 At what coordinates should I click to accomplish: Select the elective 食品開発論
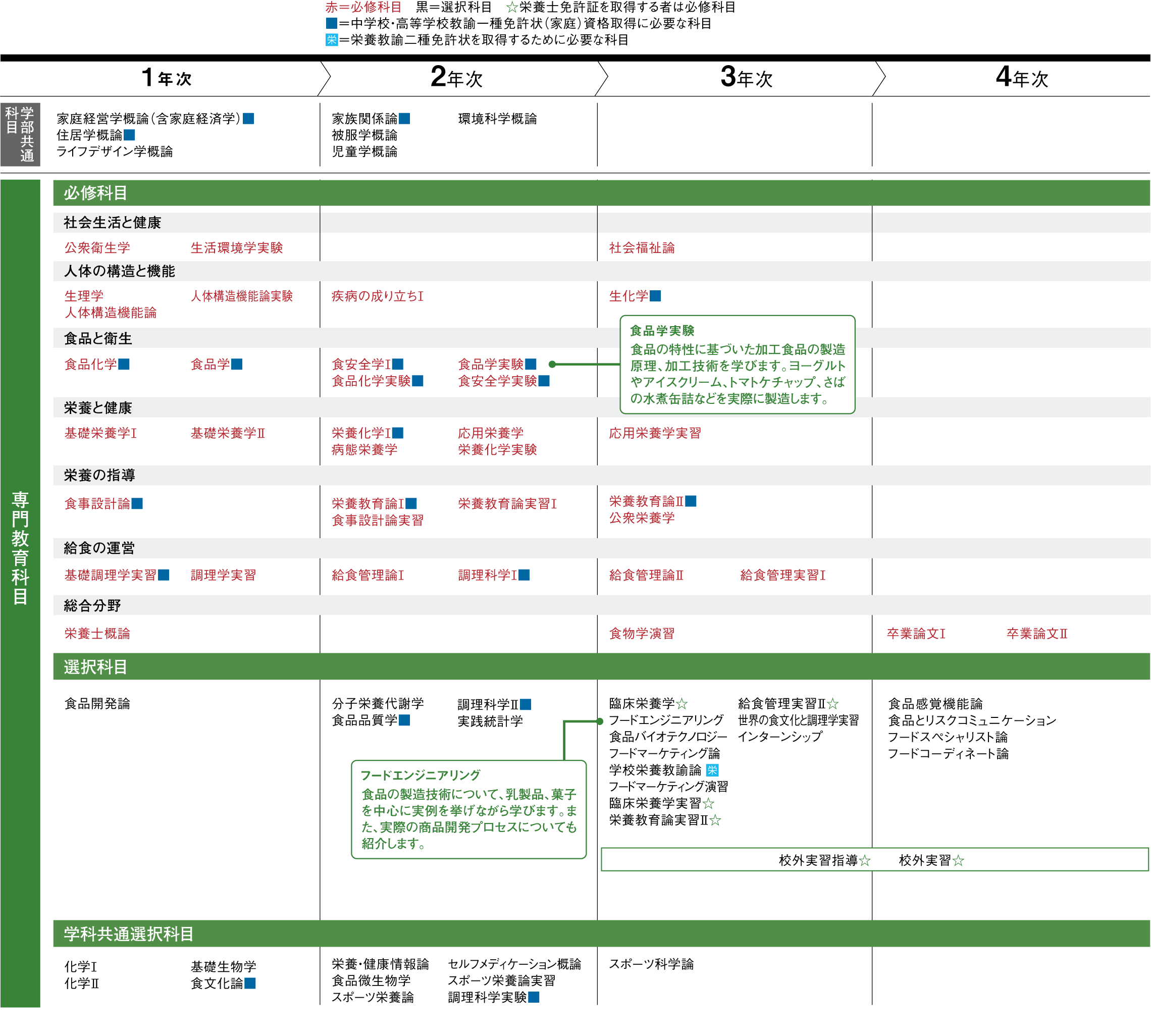click(97, 704)
